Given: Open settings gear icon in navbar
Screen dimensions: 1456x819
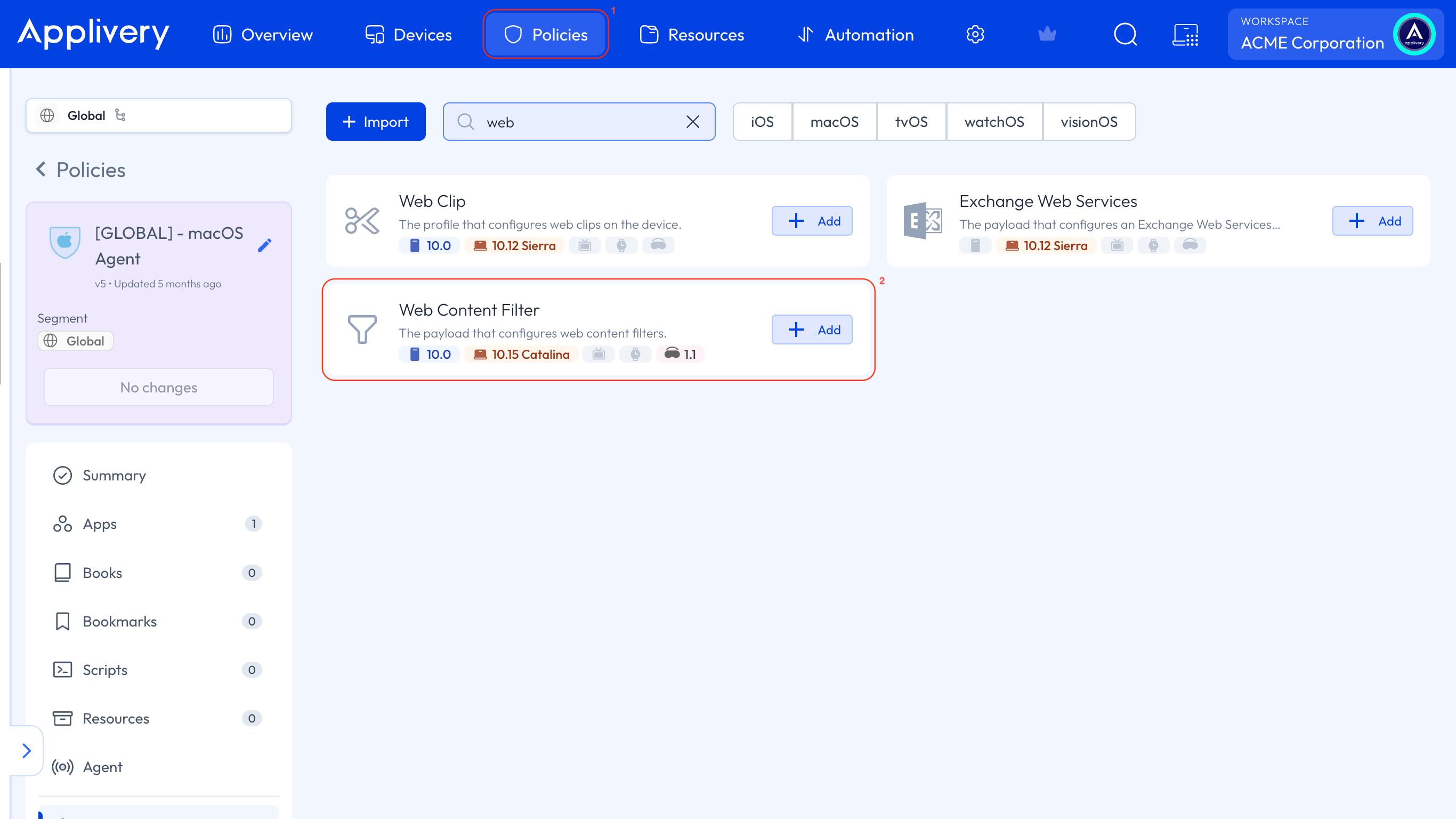Looking at the screenshot, I should 975,35.
